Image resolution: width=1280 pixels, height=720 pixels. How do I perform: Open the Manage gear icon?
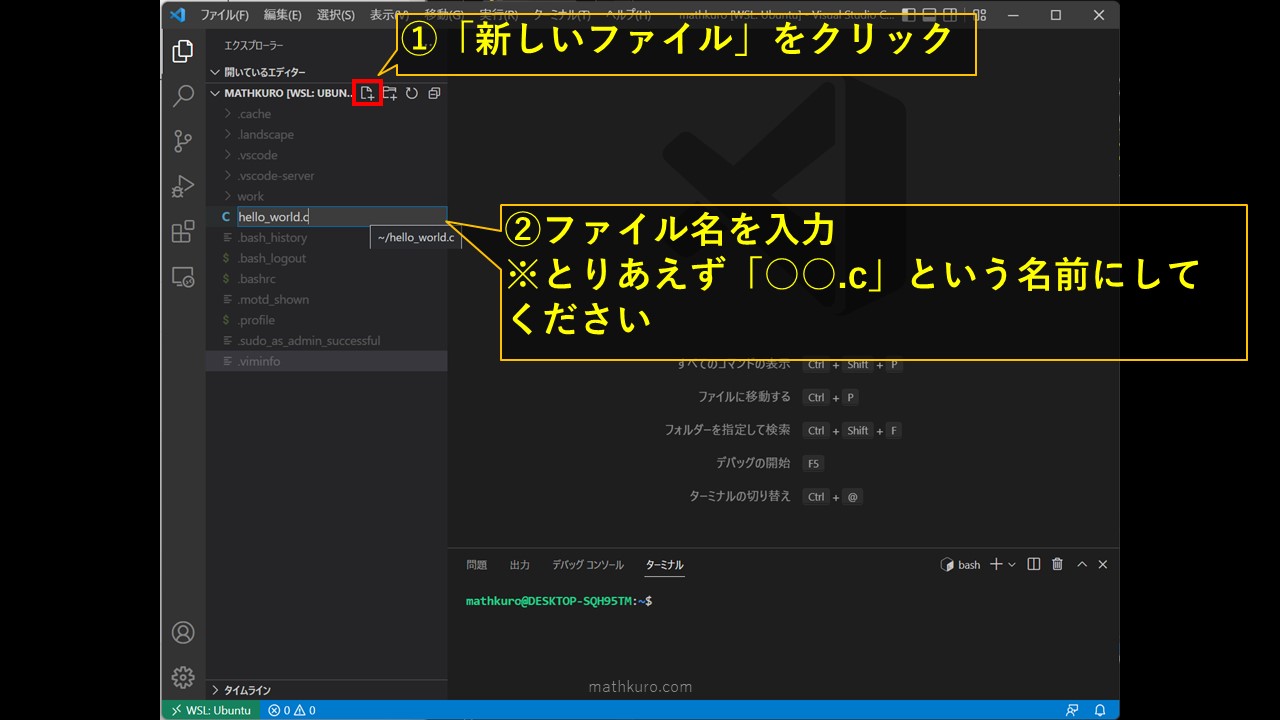click(183, 677)
